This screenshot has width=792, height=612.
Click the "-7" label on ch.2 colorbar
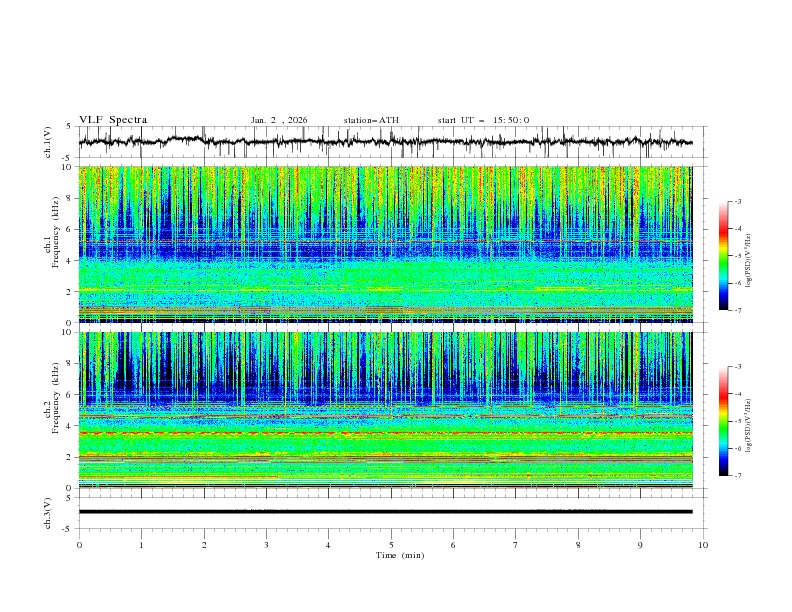tap(738, 475)
